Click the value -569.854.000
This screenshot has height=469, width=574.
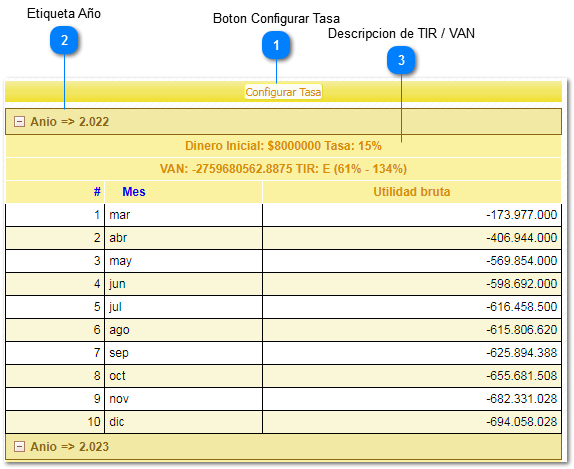[x=521, y=261]
